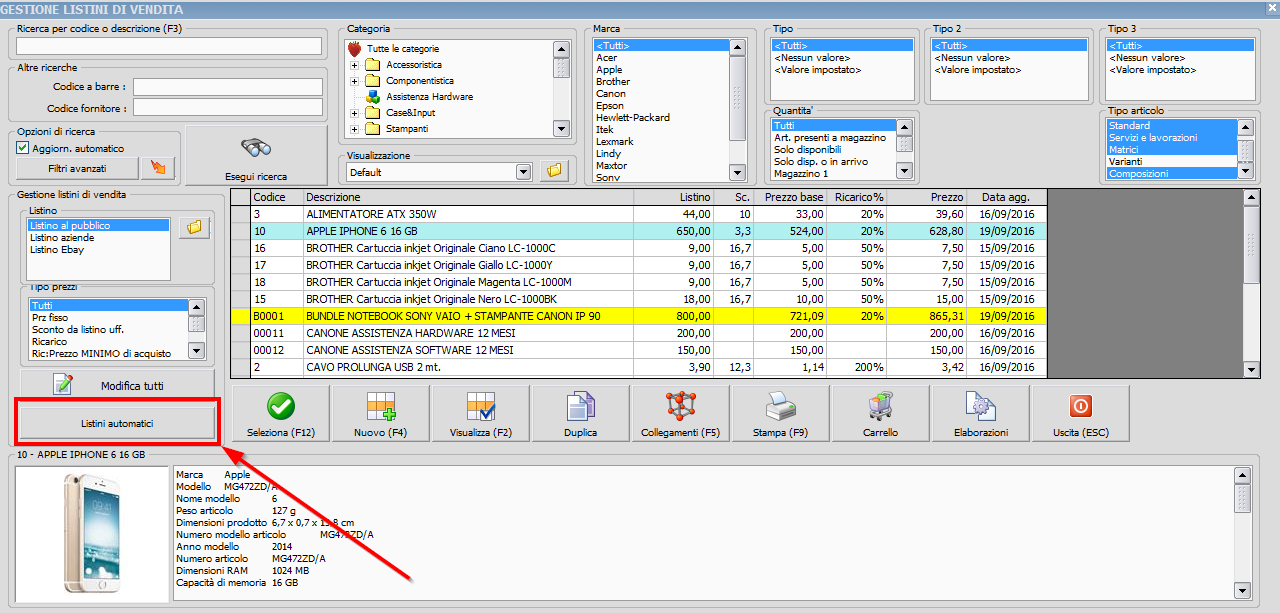Screen dimensions: 1280x613
Task: Click Categoria tree scroll down arrow
Action: point(562,130)
